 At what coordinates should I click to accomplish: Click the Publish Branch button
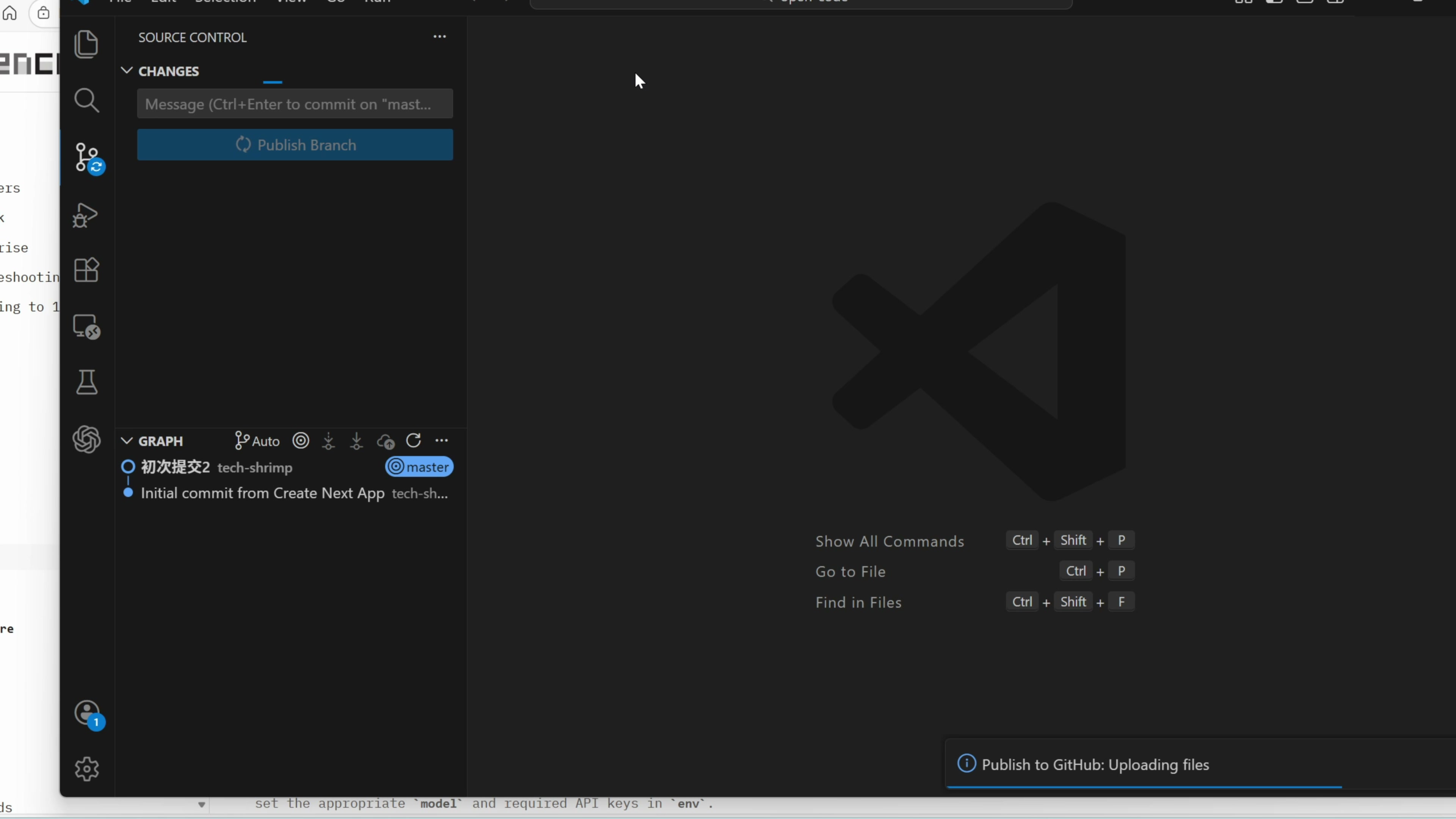(295, 145)
